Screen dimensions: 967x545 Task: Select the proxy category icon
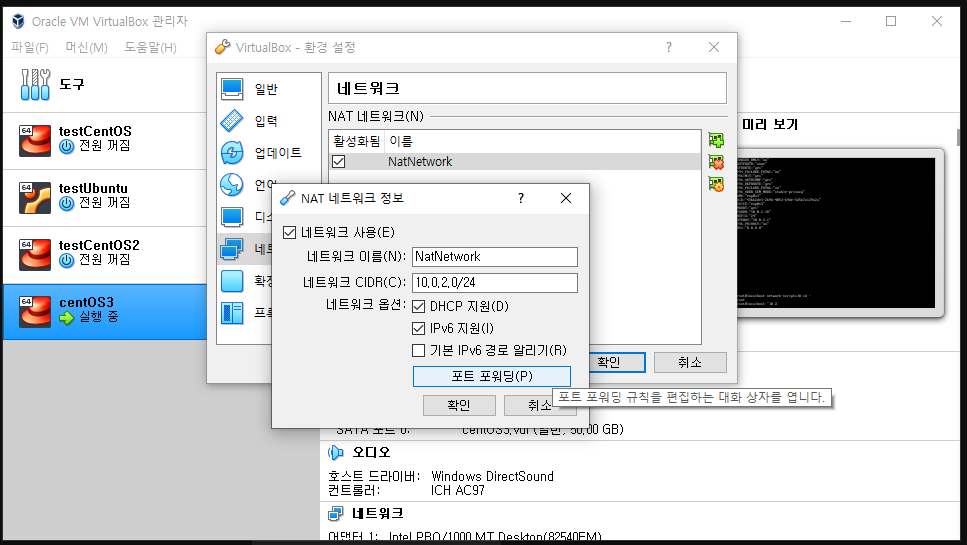(x=232, y=313)
